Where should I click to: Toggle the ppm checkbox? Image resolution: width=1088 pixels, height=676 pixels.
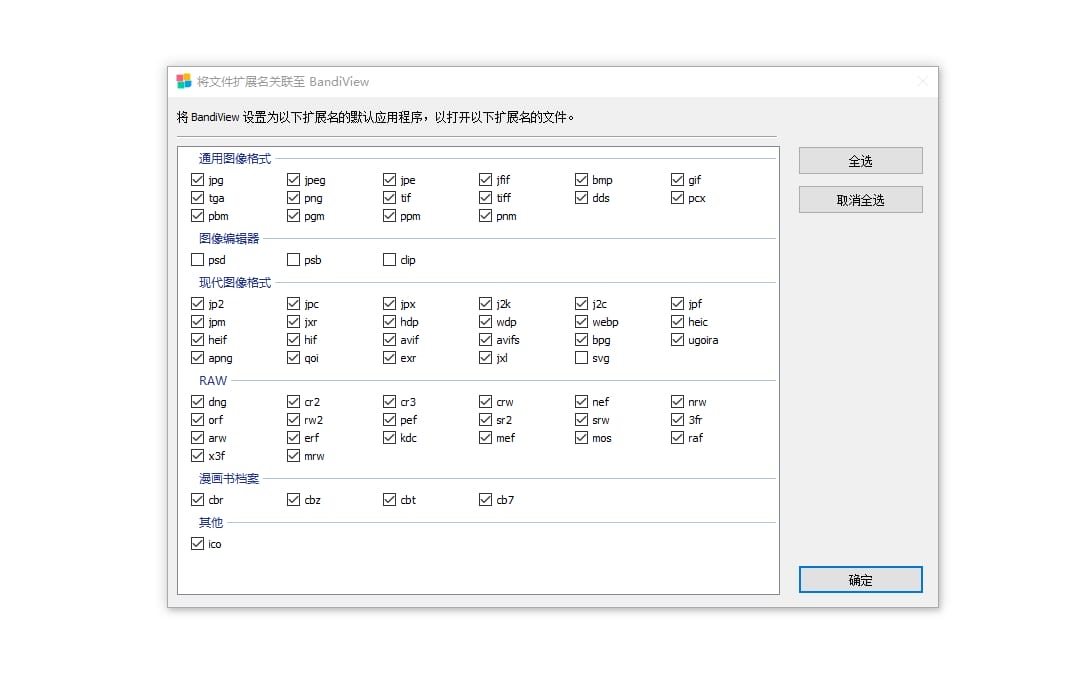click(389, 216)
